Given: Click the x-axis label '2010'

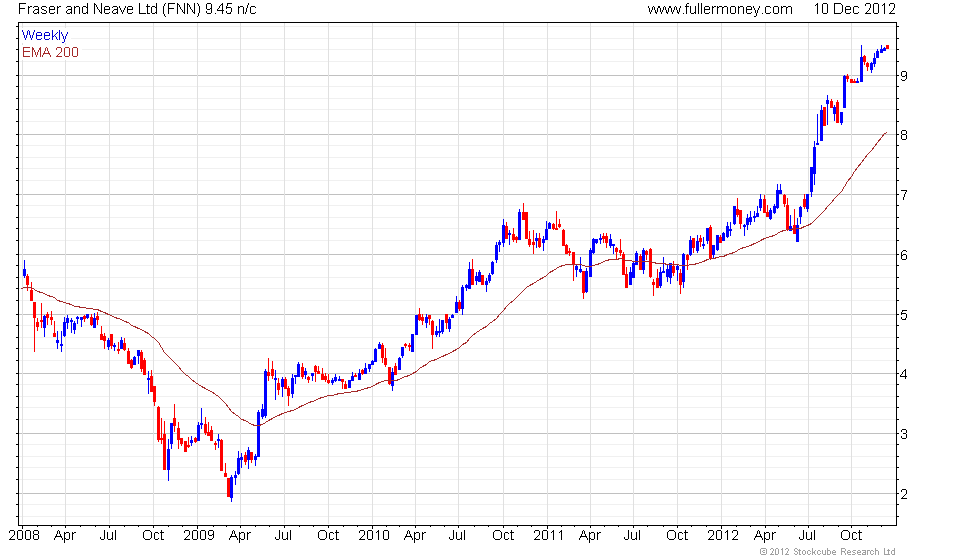Looking at the screenshot, I should pyautogui.click(x=374, y=536).
